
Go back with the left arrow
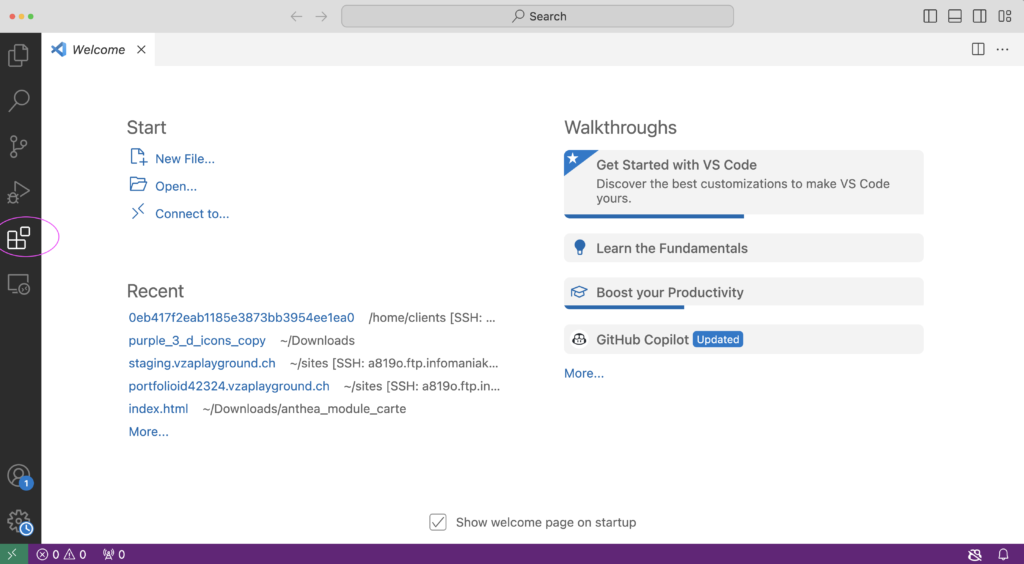tap(296, 16)
